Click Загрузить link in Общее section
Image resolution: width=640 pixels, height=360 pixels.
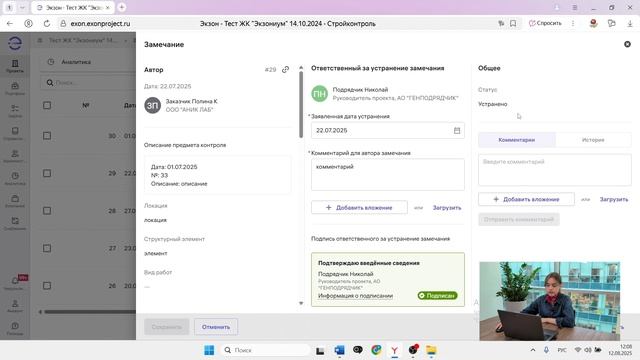pyautogui.click(x=614, y=199)
